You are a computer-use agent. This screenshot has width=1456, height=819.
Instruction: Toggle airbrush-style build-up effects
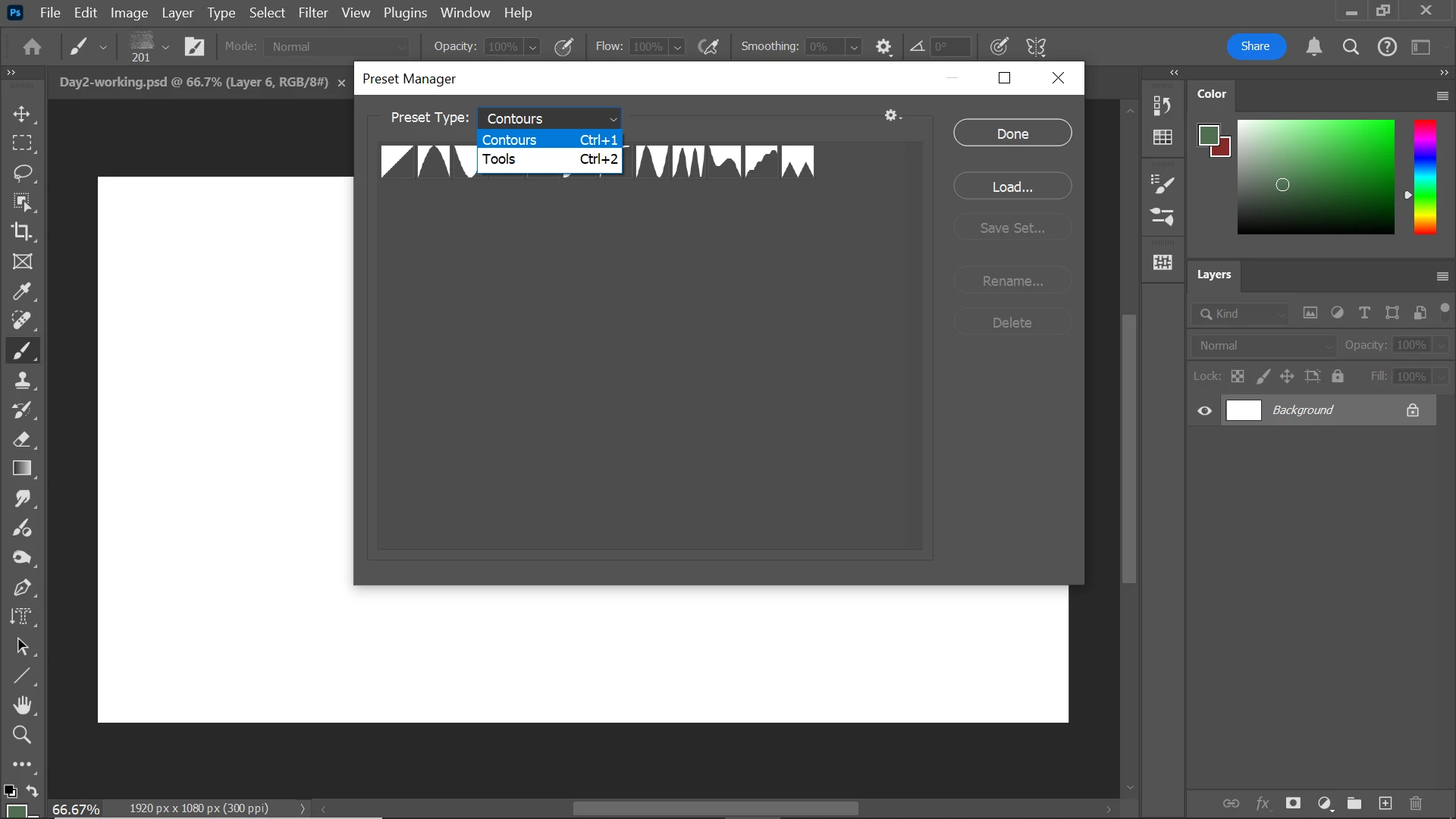pos(708,47)
